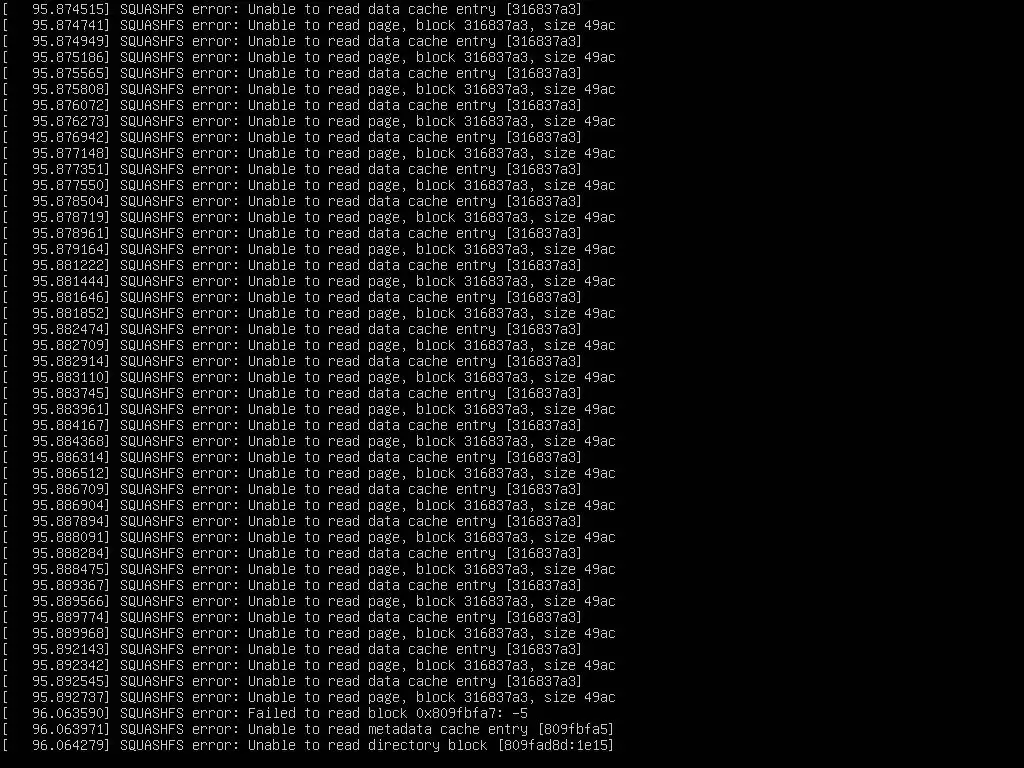Viewport: 1024px width, 768px height.
Task: Select the line with timestamp 95.892143
Action: pos(292,649)
